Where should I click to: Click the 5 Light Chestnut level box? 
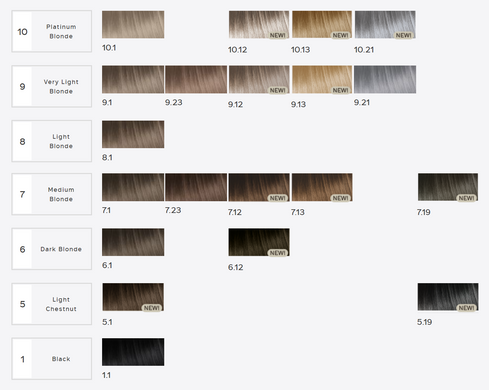[52, 304]
